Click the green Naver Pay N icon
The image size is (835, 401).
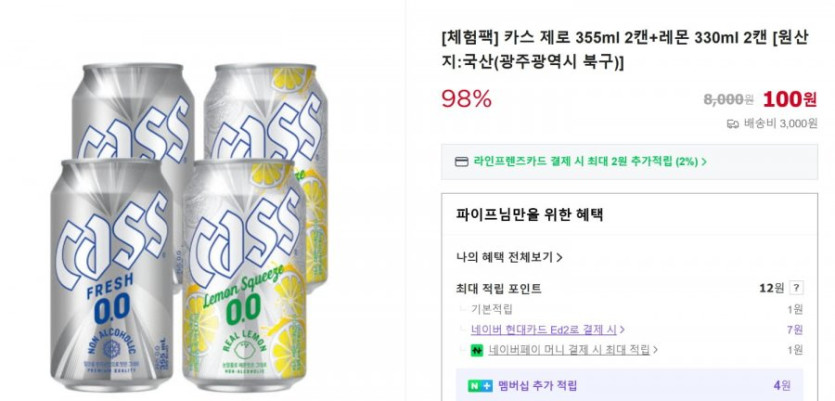pos(478,350)
